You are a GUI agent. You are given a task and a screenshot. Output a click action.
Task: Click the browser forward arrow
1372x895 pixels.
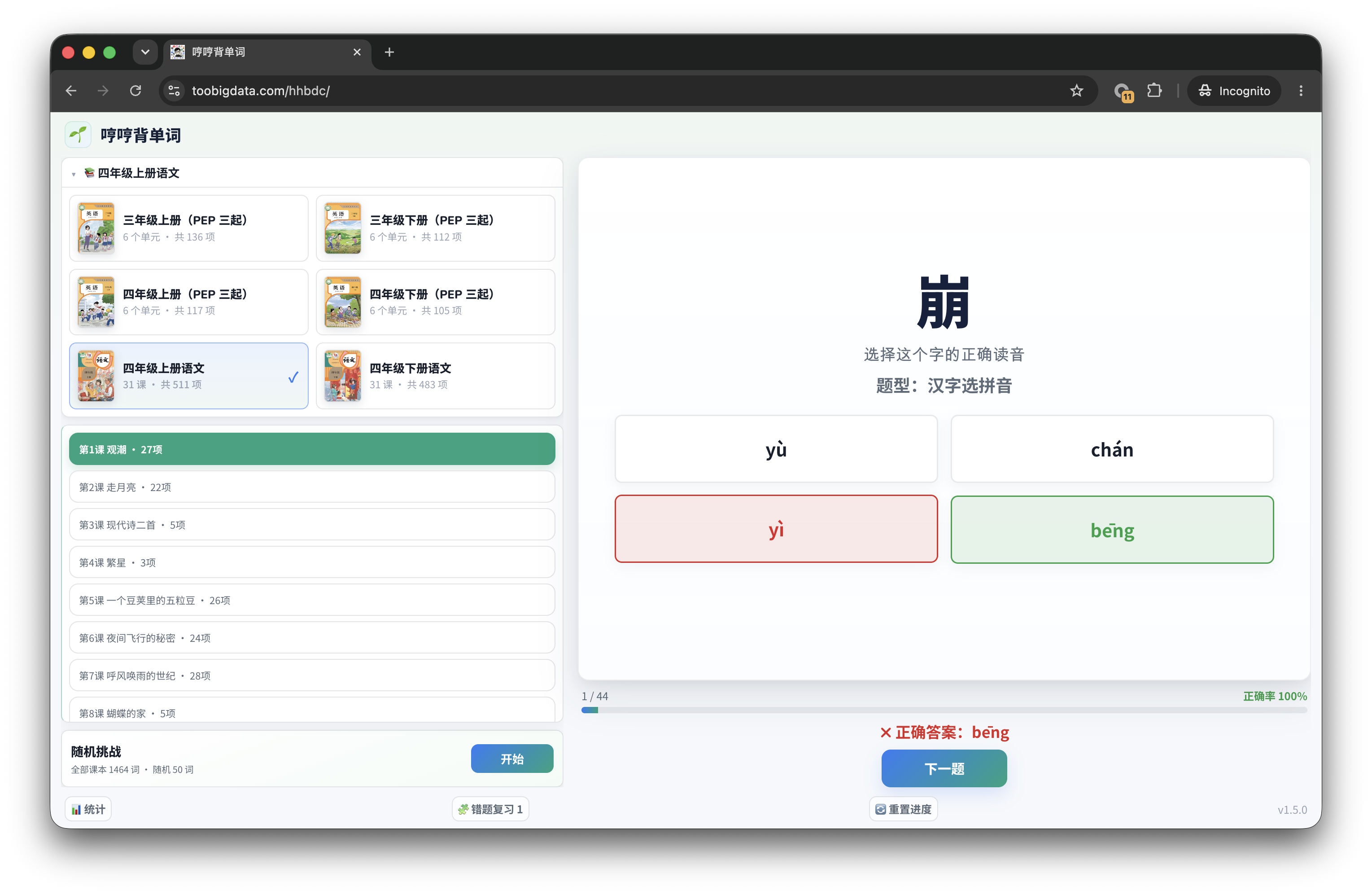click(x=103, y=91)
